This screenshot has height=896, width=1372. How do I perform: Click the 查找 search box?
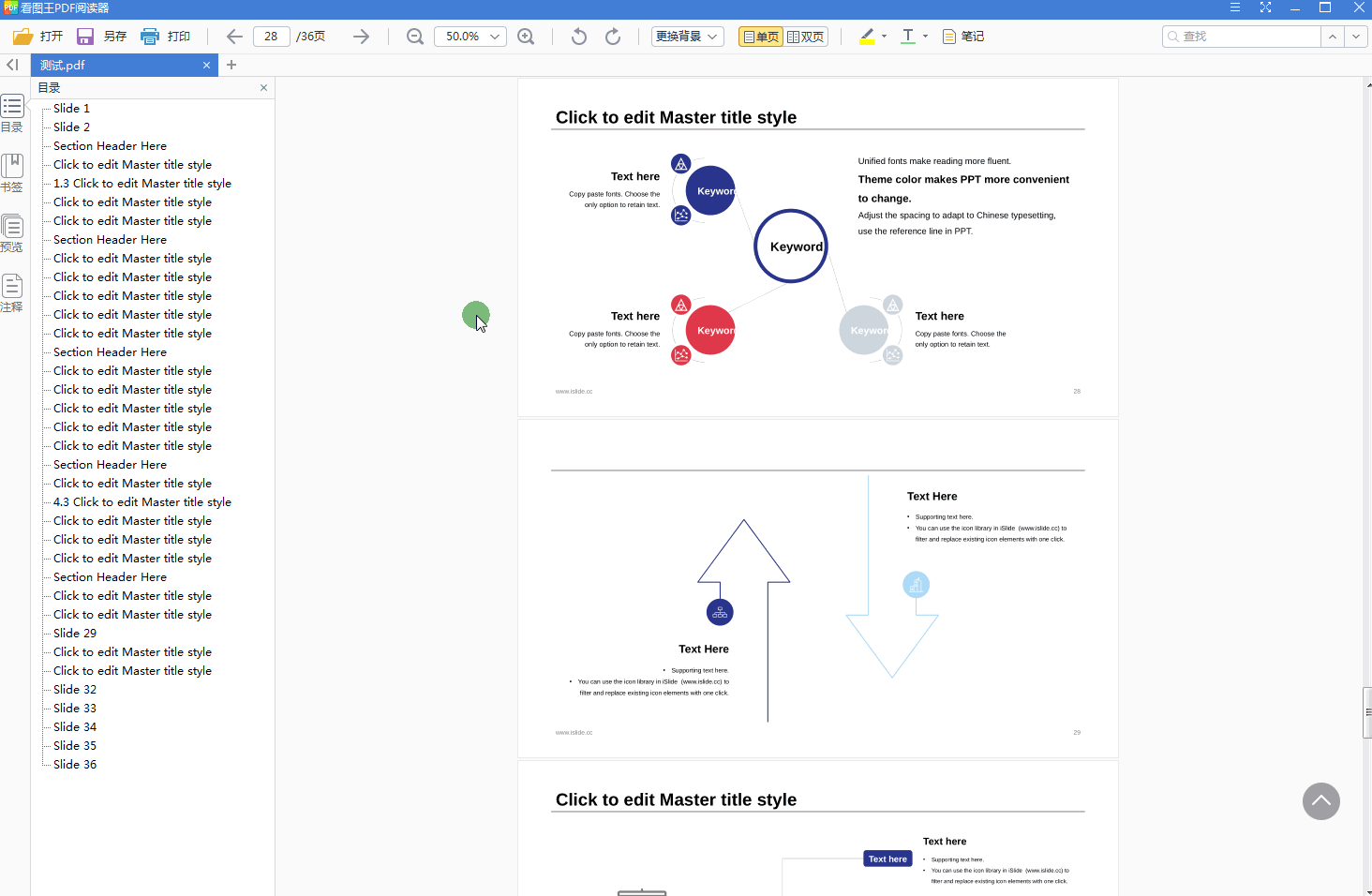pyautogui.click(x=1242, y=37)
